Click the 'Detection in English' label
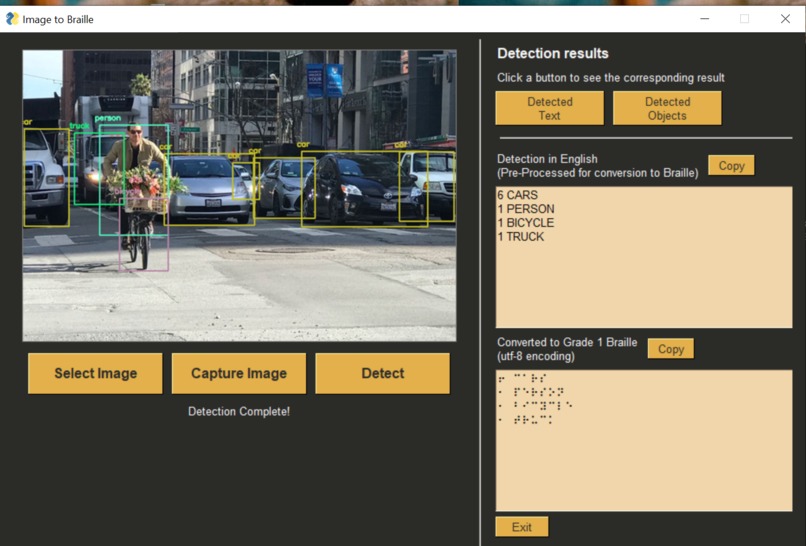Screen dimensions: 806x546 coord(547,159)
